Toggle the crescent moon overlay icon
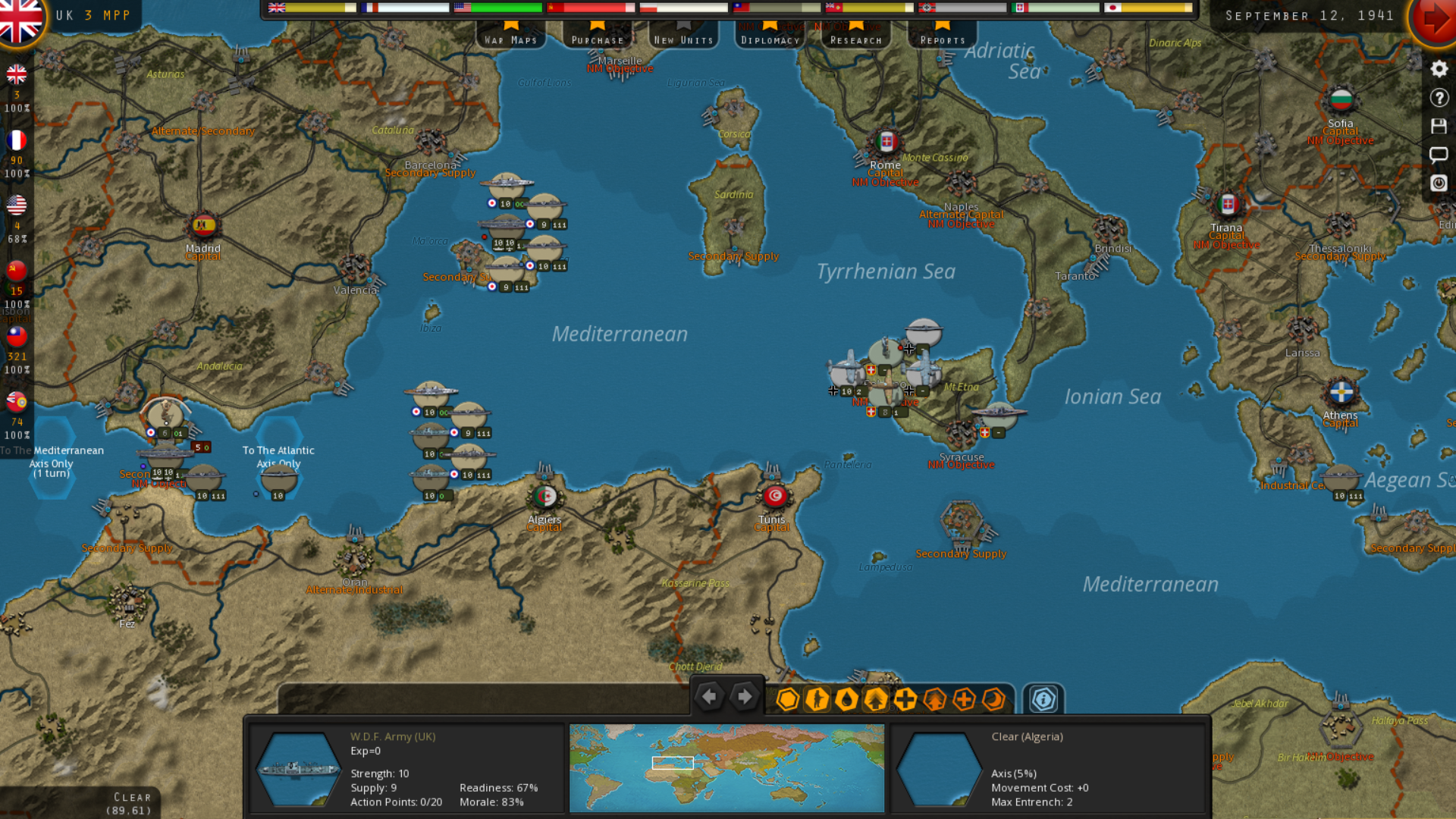The height and width of the screenshot is (819, 1456). (x=993, y=699)
